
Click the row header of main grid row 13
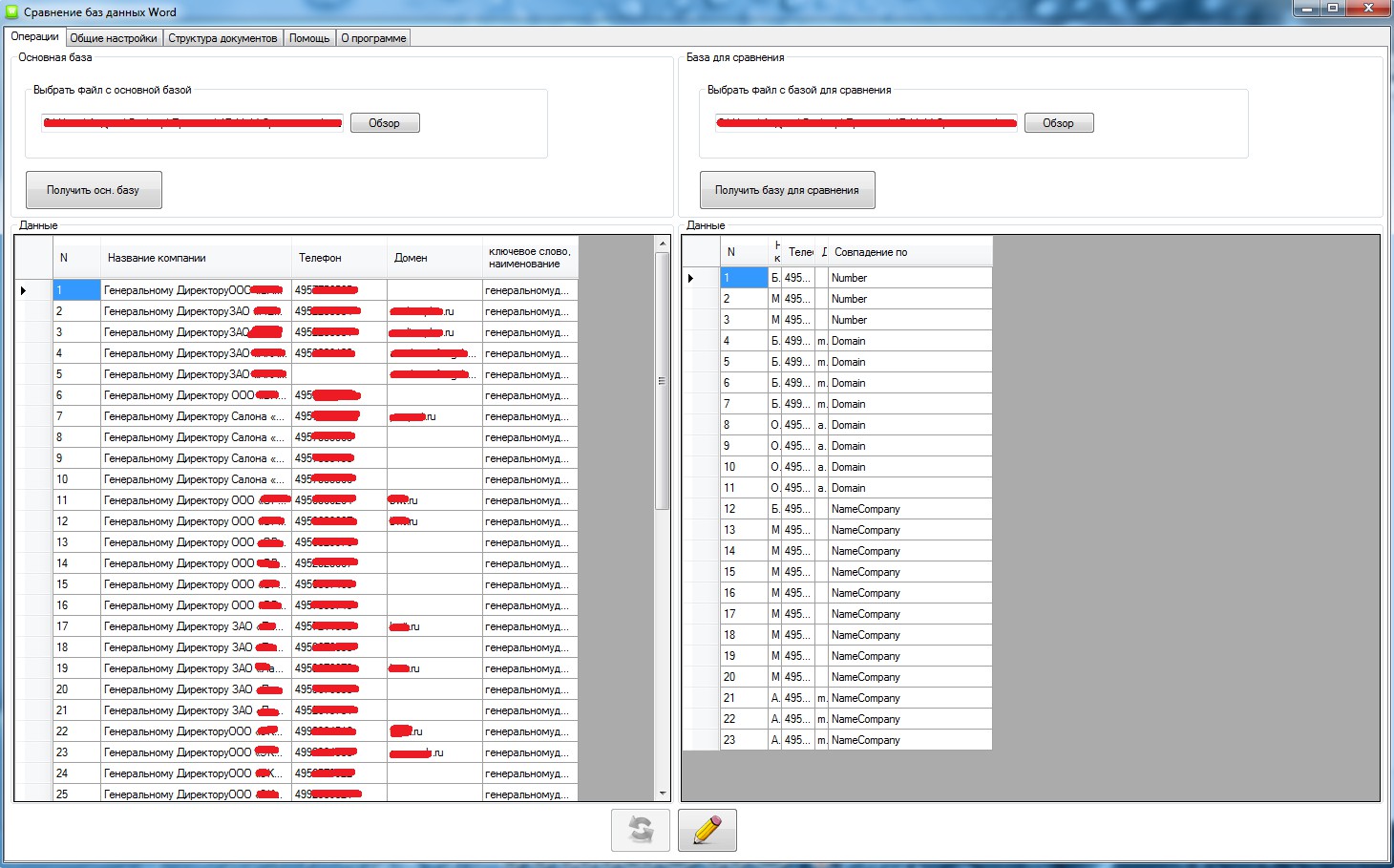33,542
